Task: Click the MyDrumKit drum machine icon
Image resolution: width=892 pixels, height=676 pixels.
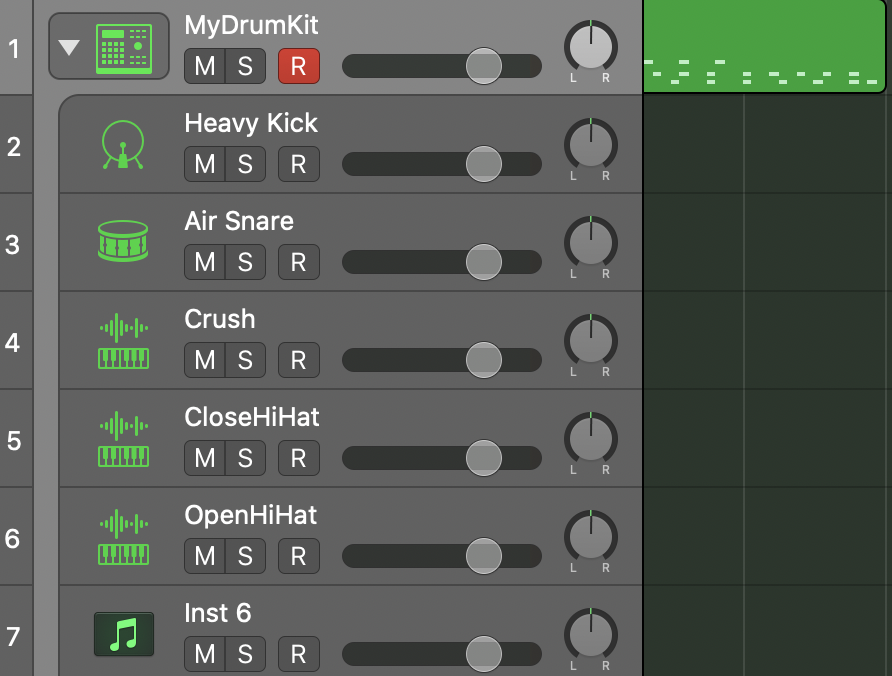Action: point(124,47)
